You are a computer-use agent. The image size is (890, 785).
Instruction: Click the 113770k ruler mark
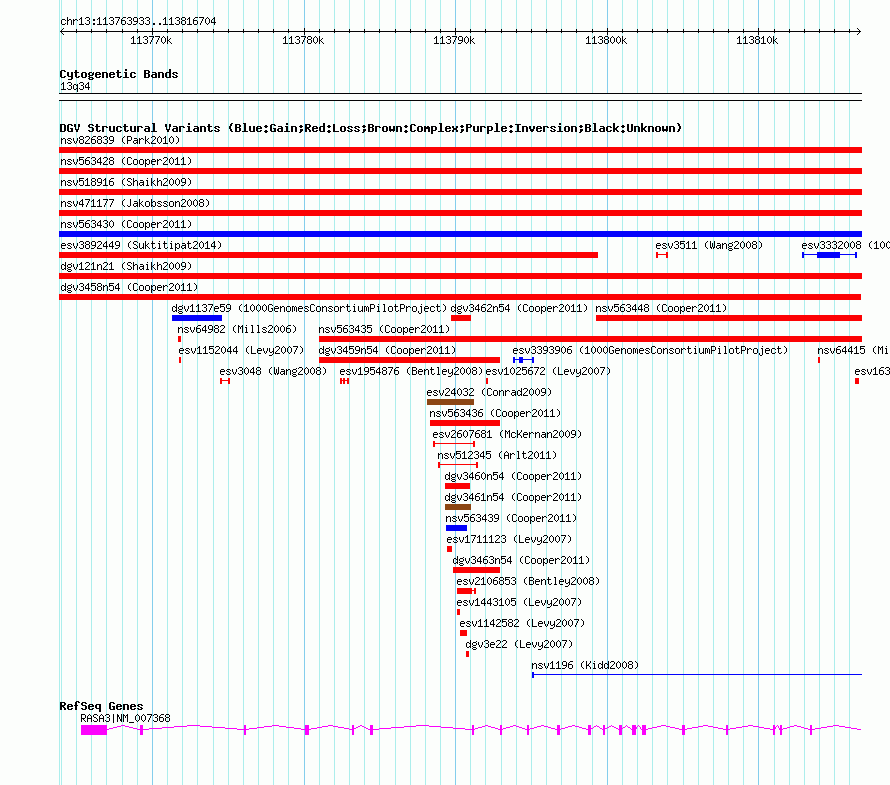[151, 40]
